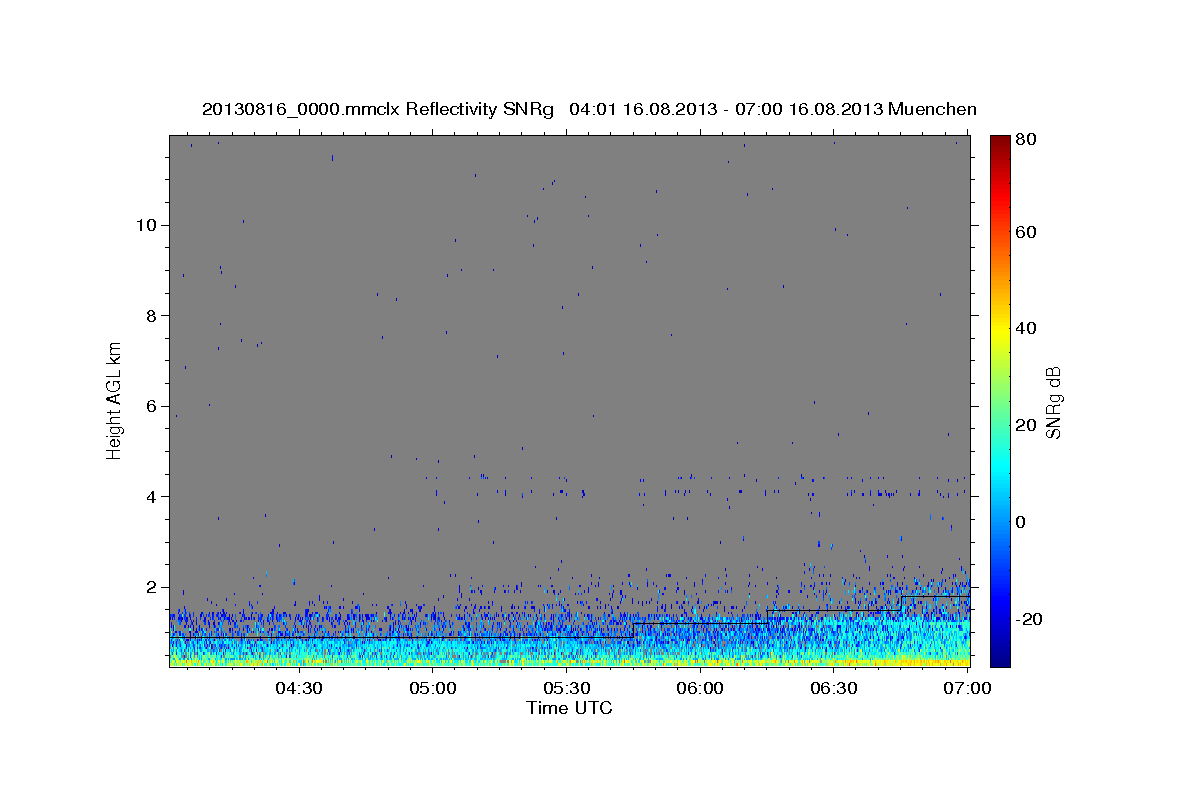
Task: Click the 'Time UTC' axis label
Action: pos(569,708)
